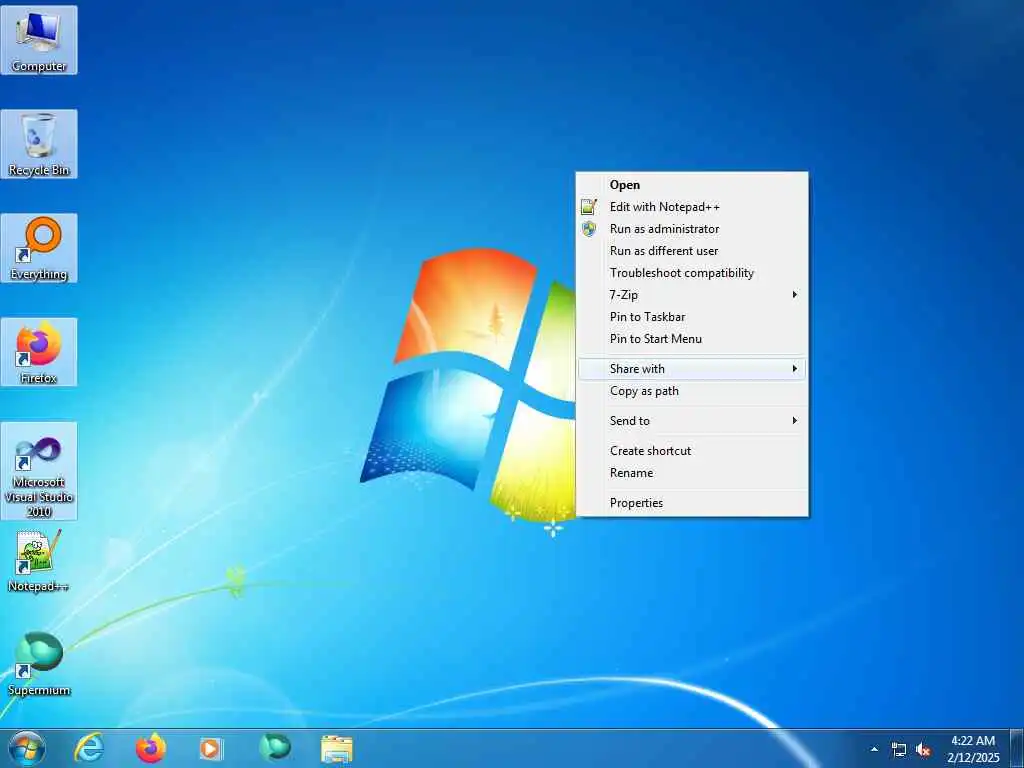This screenshot has height=768, width=1024.
Task: Choose Create shortcut
Action: [x=692, y=451]
